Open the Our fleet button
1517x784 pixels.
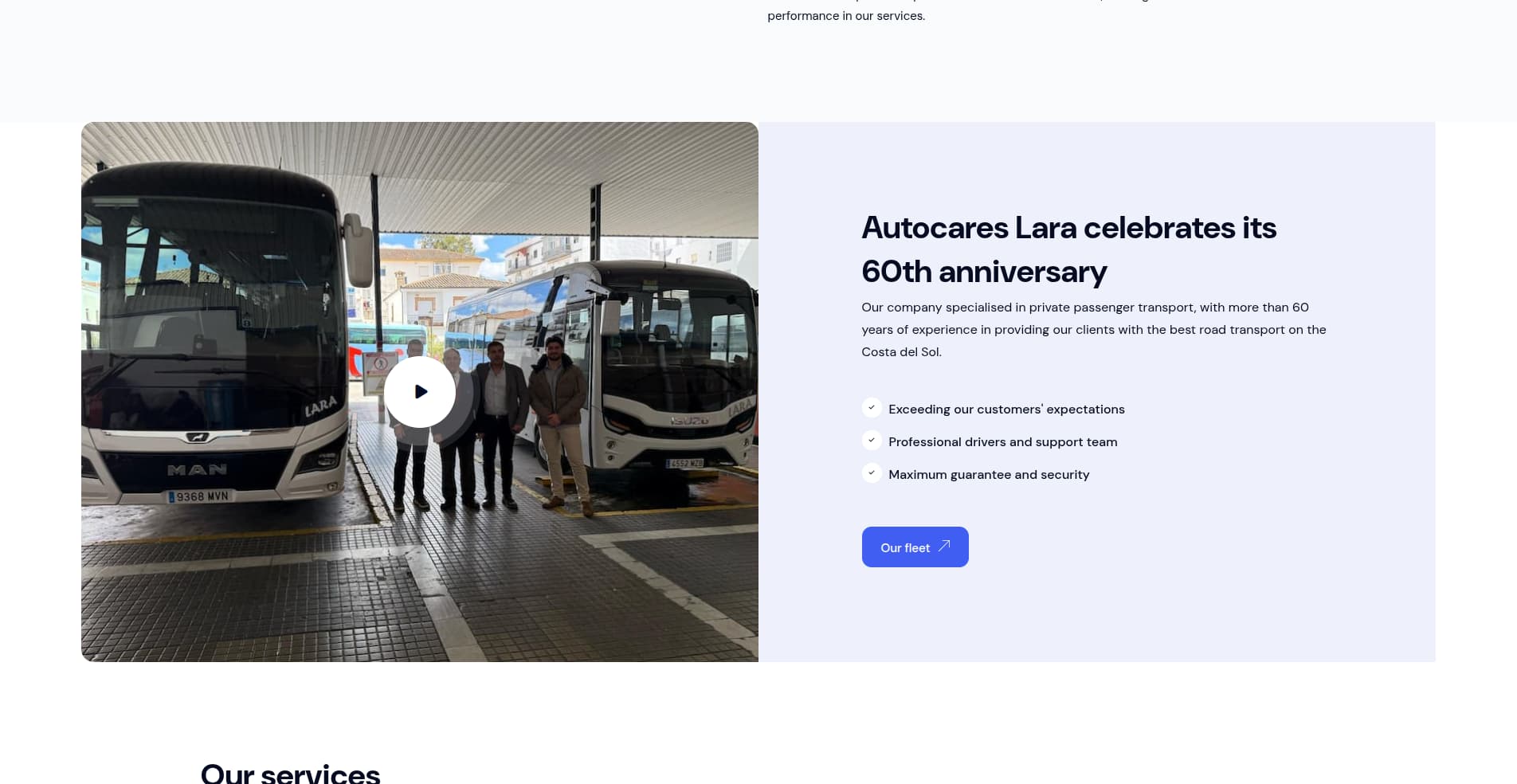point(915,547)
